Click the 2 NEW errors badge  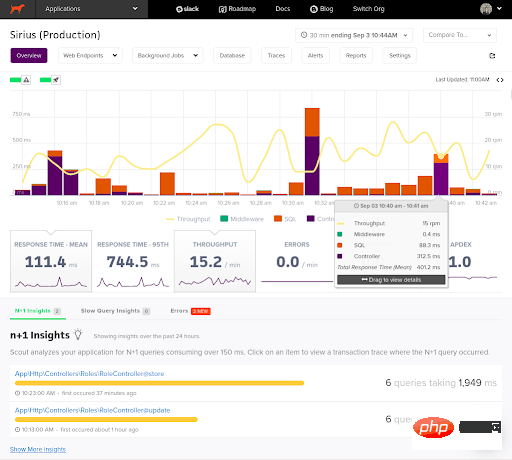coord(201,311)
